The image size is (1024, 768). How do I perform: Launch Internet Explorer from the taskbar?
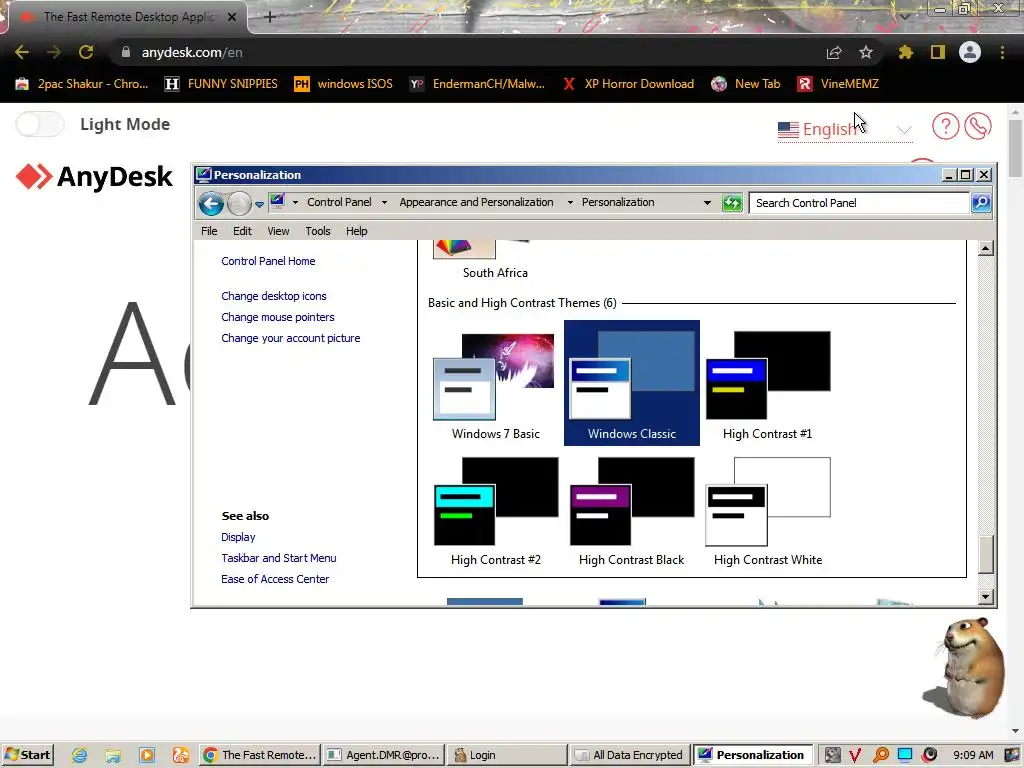tap(80, 755)
